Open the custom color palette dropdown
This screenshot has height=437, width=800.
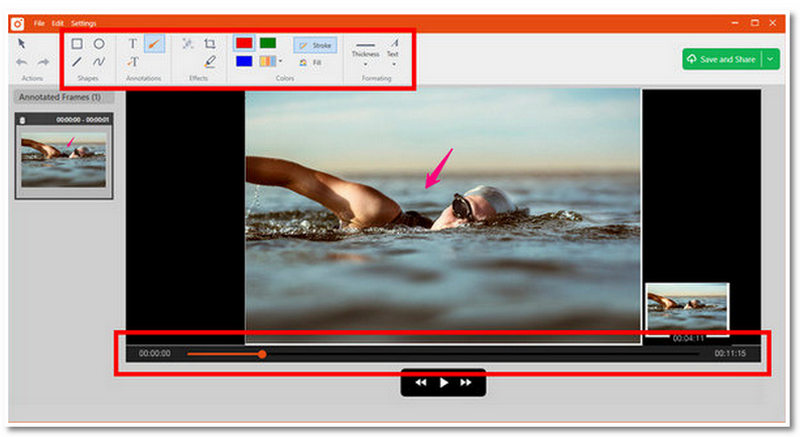pos(281,62)
